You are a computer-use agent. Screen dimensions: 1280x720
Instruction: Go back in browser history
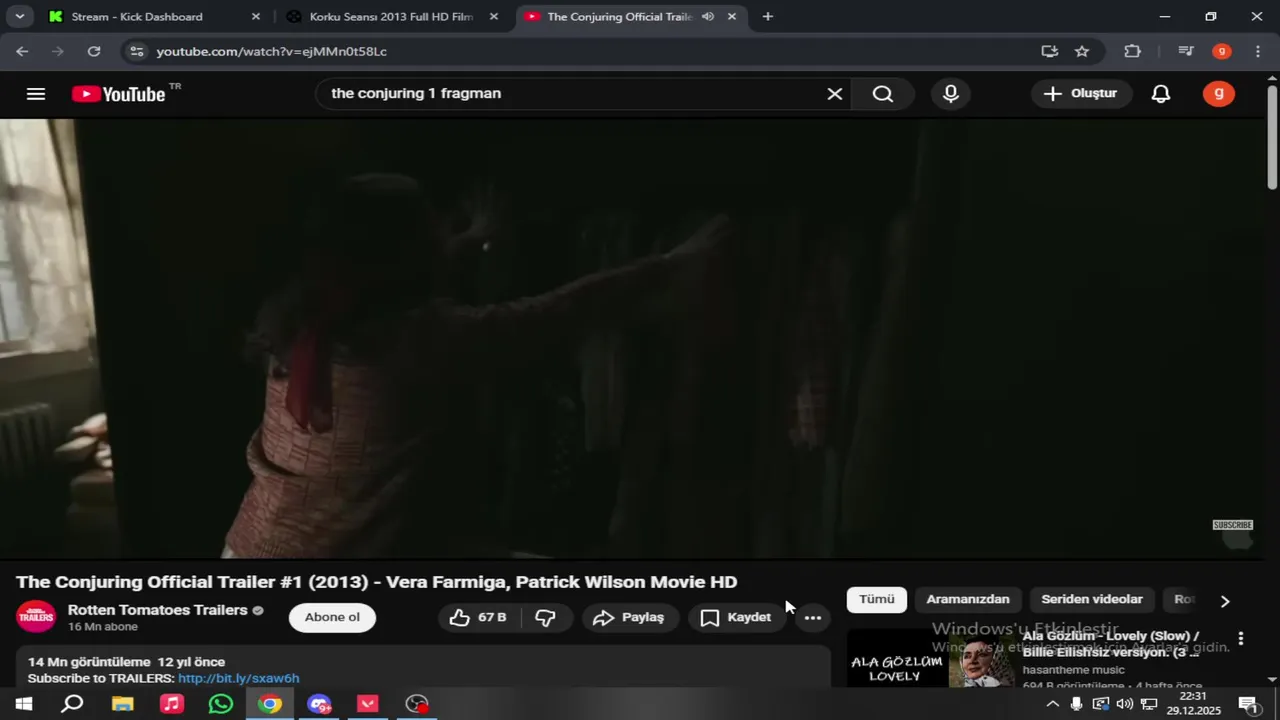pos(22,51)
